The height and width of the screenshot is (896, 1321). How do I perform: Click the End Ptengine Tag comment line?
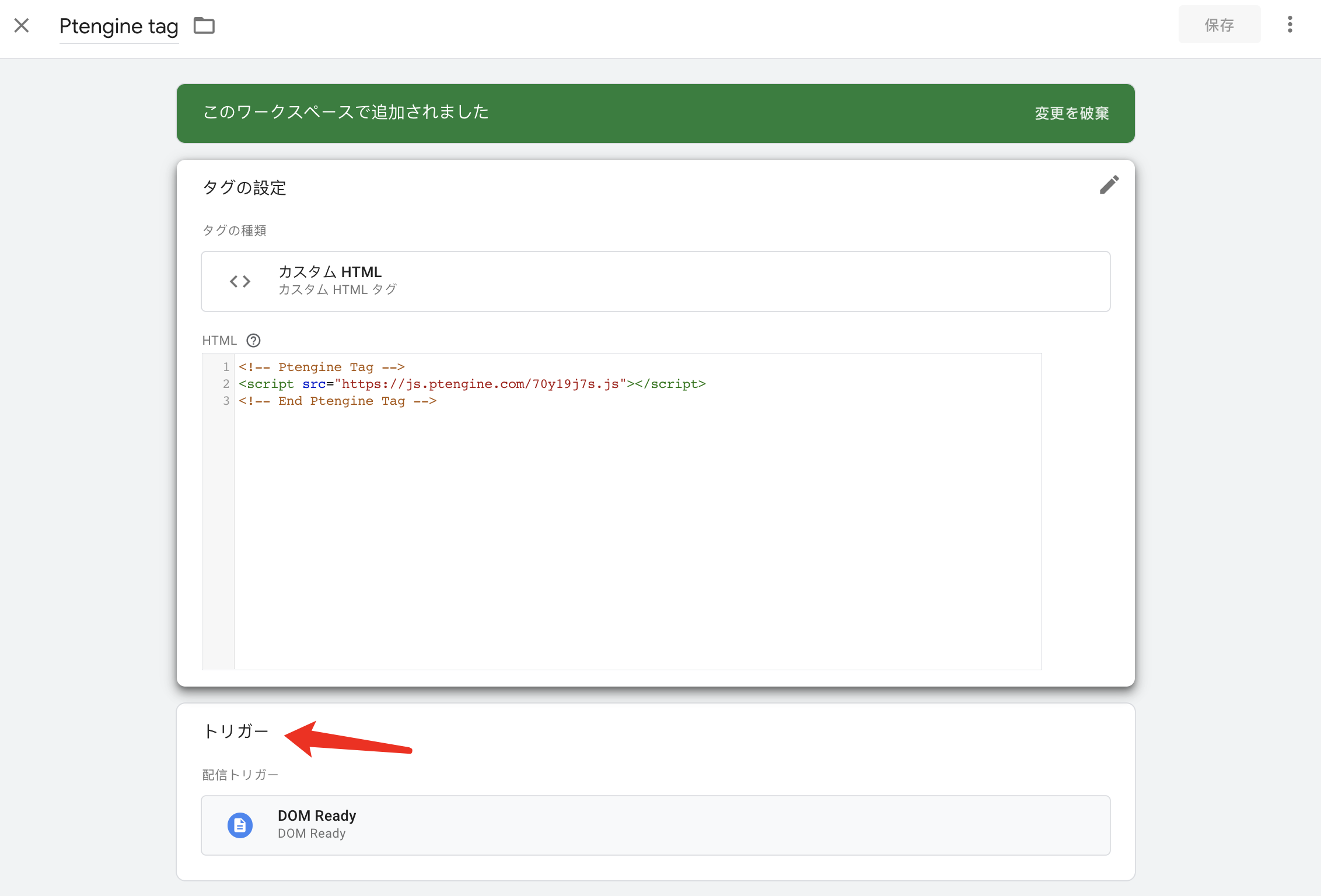pos(337,401)
